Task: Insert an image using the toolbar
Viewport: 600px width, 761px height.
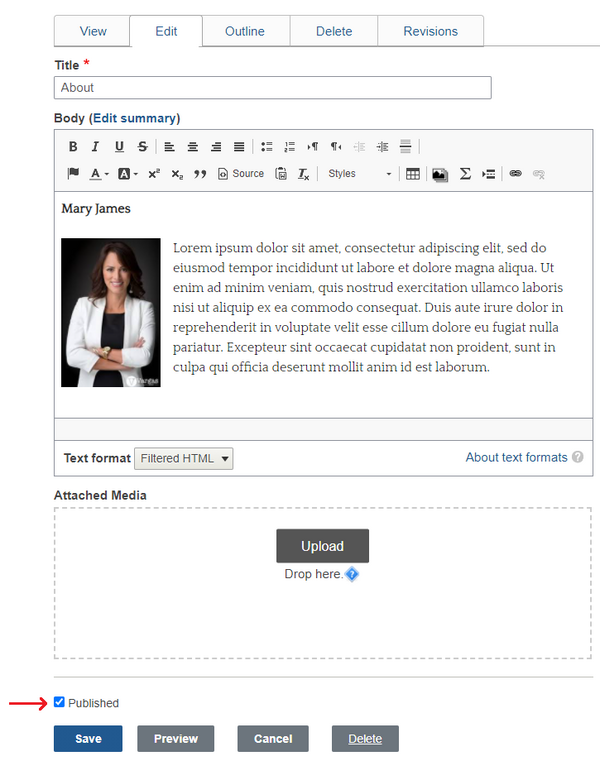Action: [439, 174]
